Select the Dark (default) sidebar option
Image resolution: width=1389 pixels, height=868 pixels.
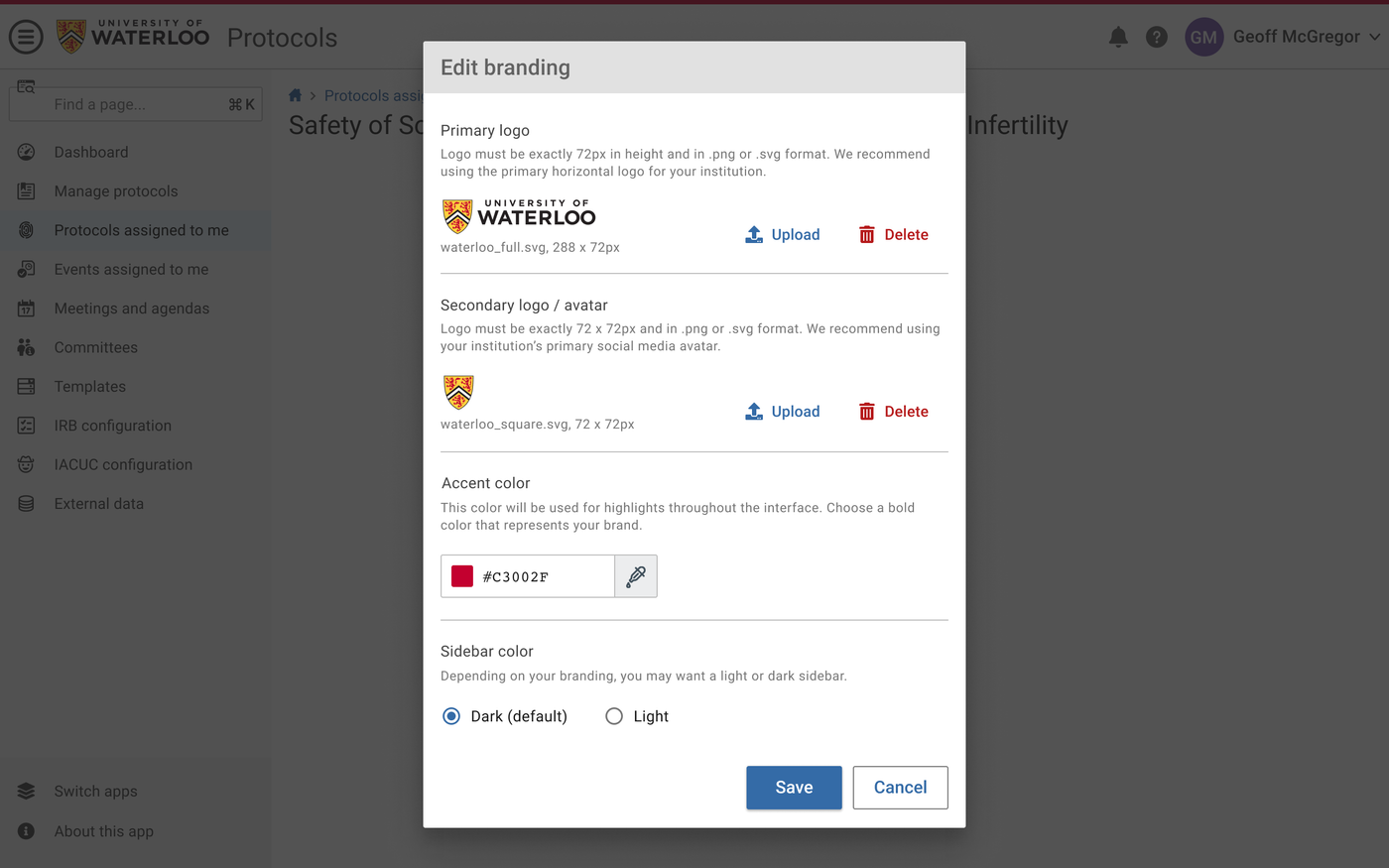(451, 716)
